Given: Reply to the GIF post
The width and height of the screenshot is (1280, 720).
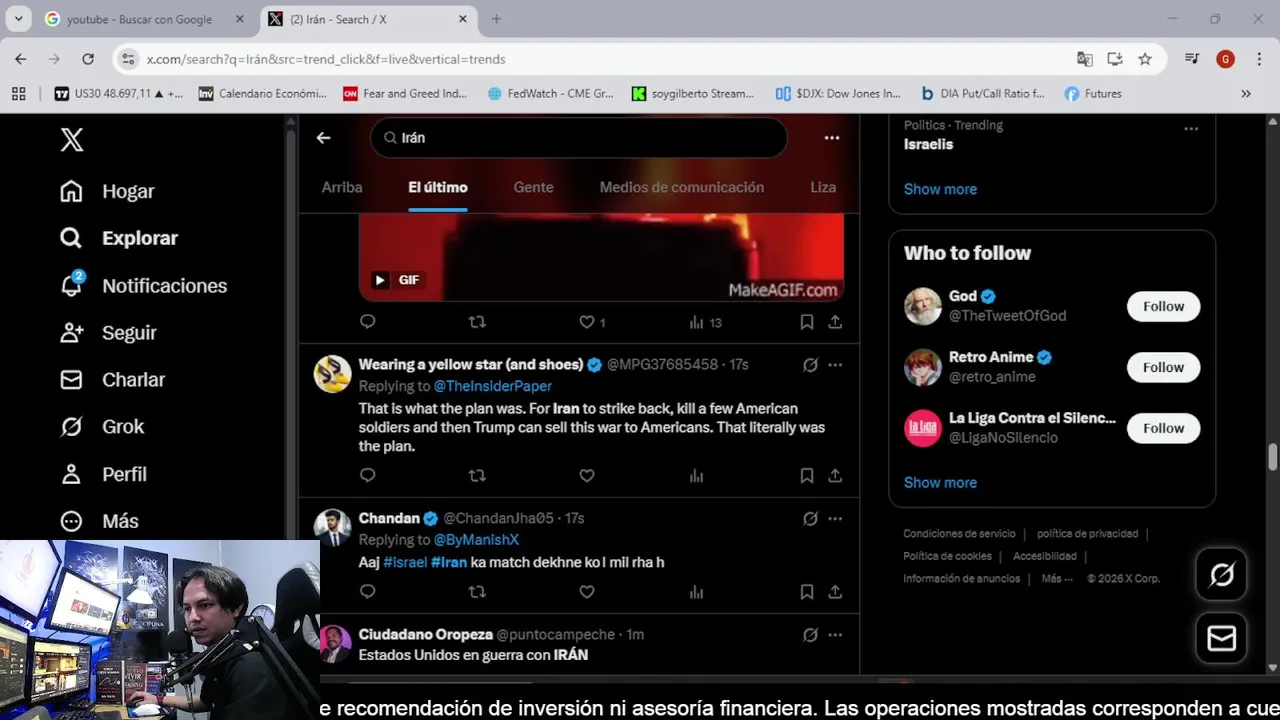Looking at the screenshot, I should click(x=367, y=322).
